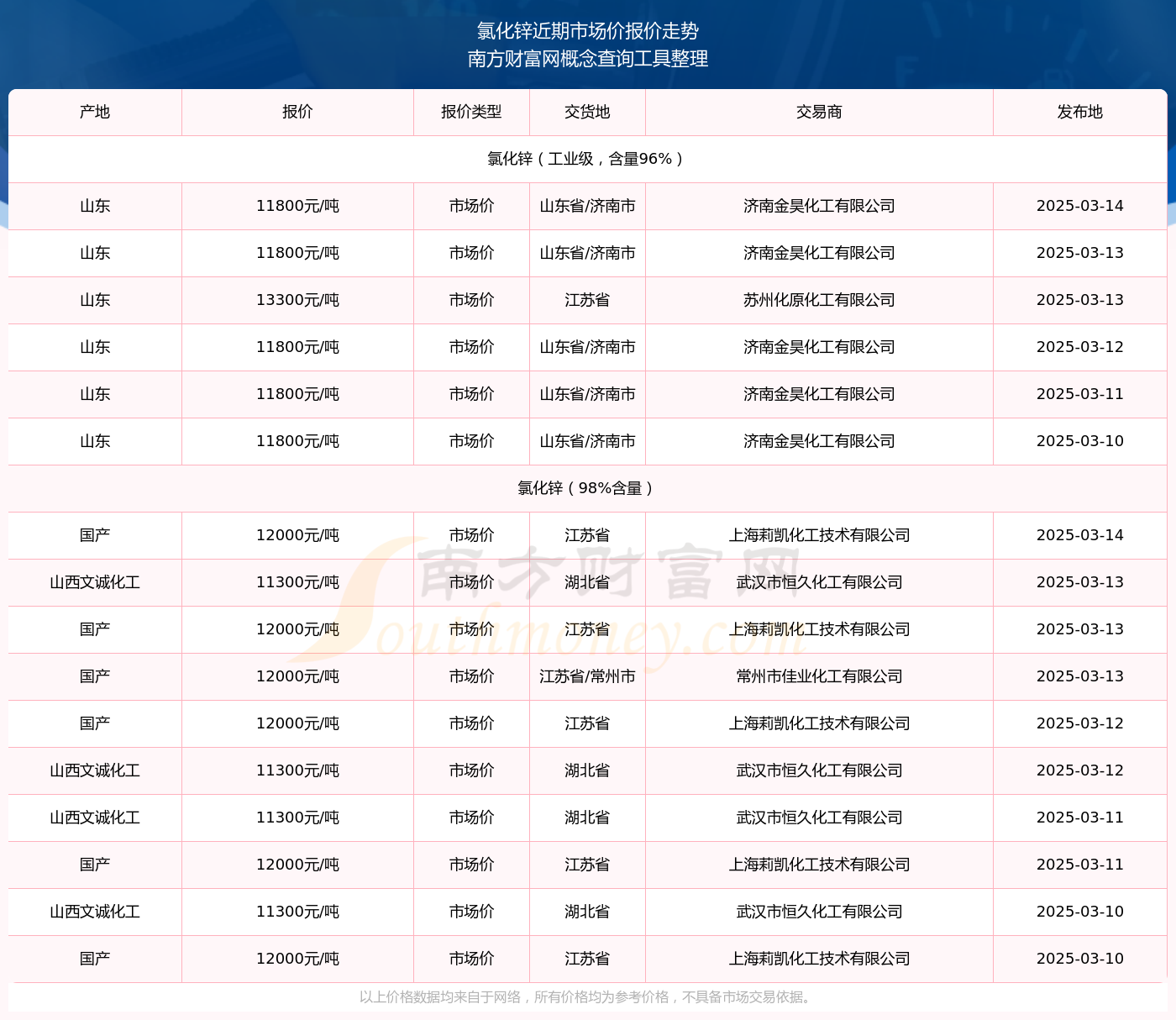Select 江苏省 delivery cell in 苏州化原化工 row
This screenshot has width=1176, height=1020.
tap(587, 301)
